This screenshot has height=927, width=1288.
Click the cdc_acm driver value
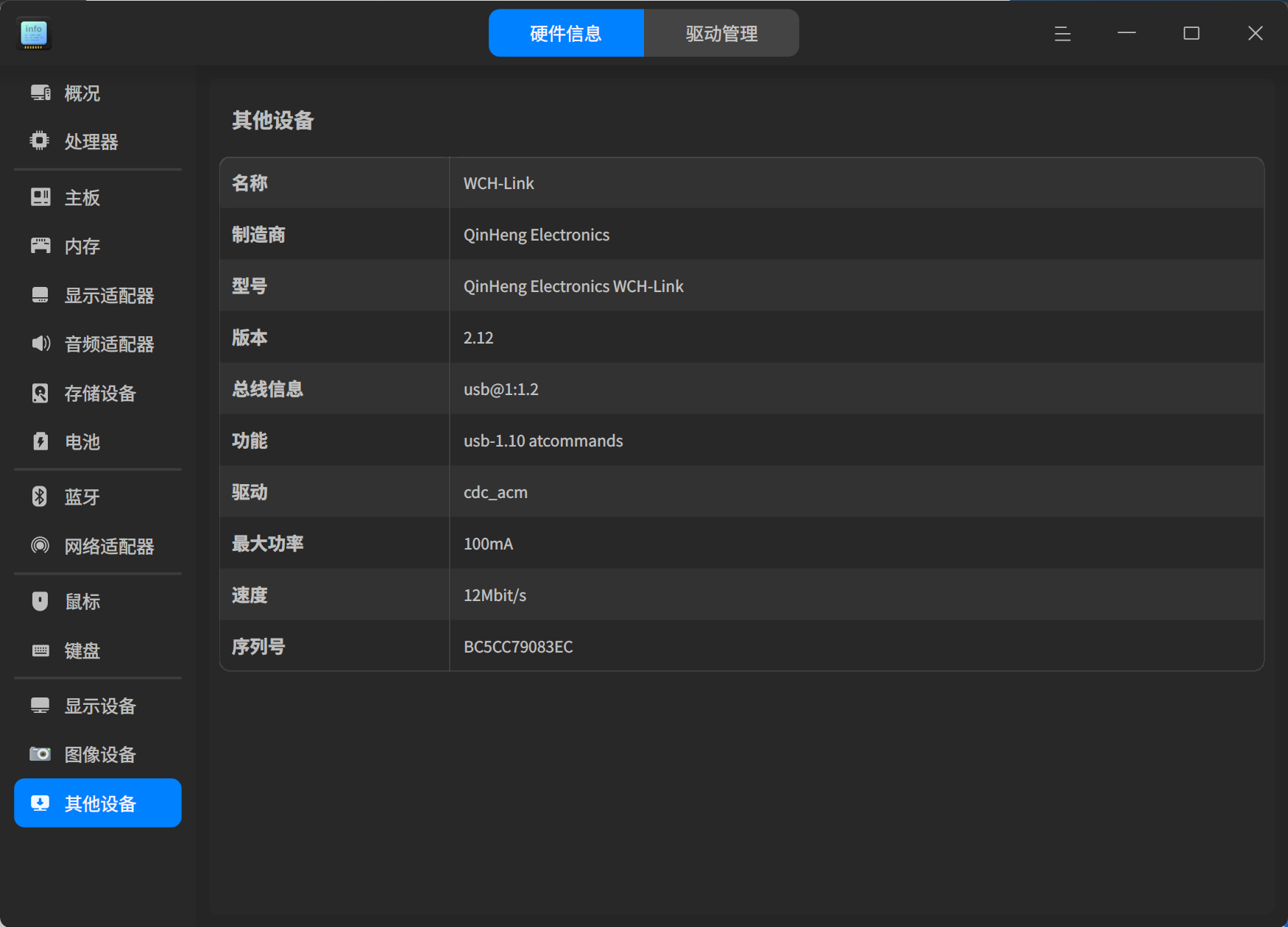click(x=495, y=492)
